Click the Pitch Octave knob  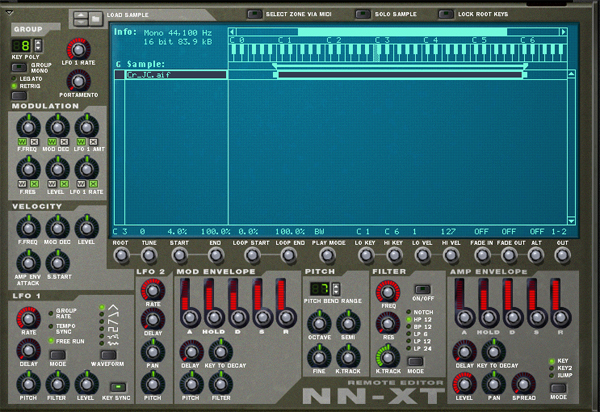319,324
